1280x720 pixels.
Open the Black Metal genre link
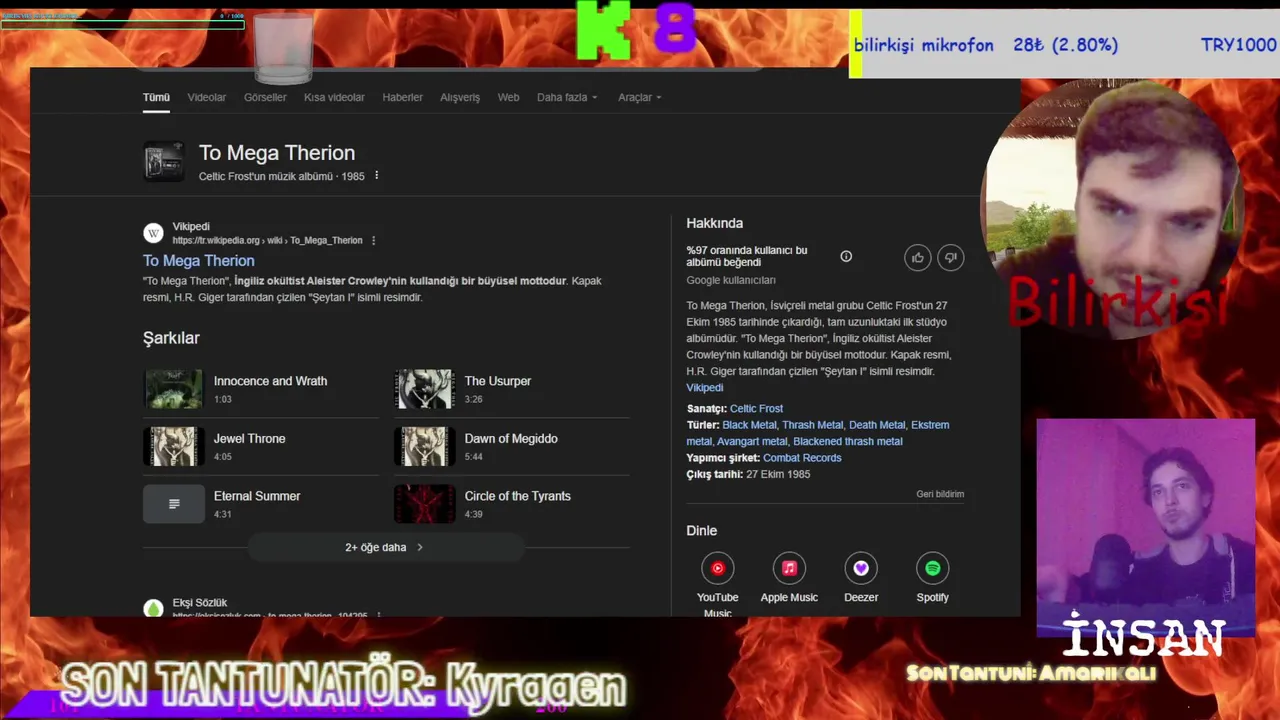coord(749,425)
